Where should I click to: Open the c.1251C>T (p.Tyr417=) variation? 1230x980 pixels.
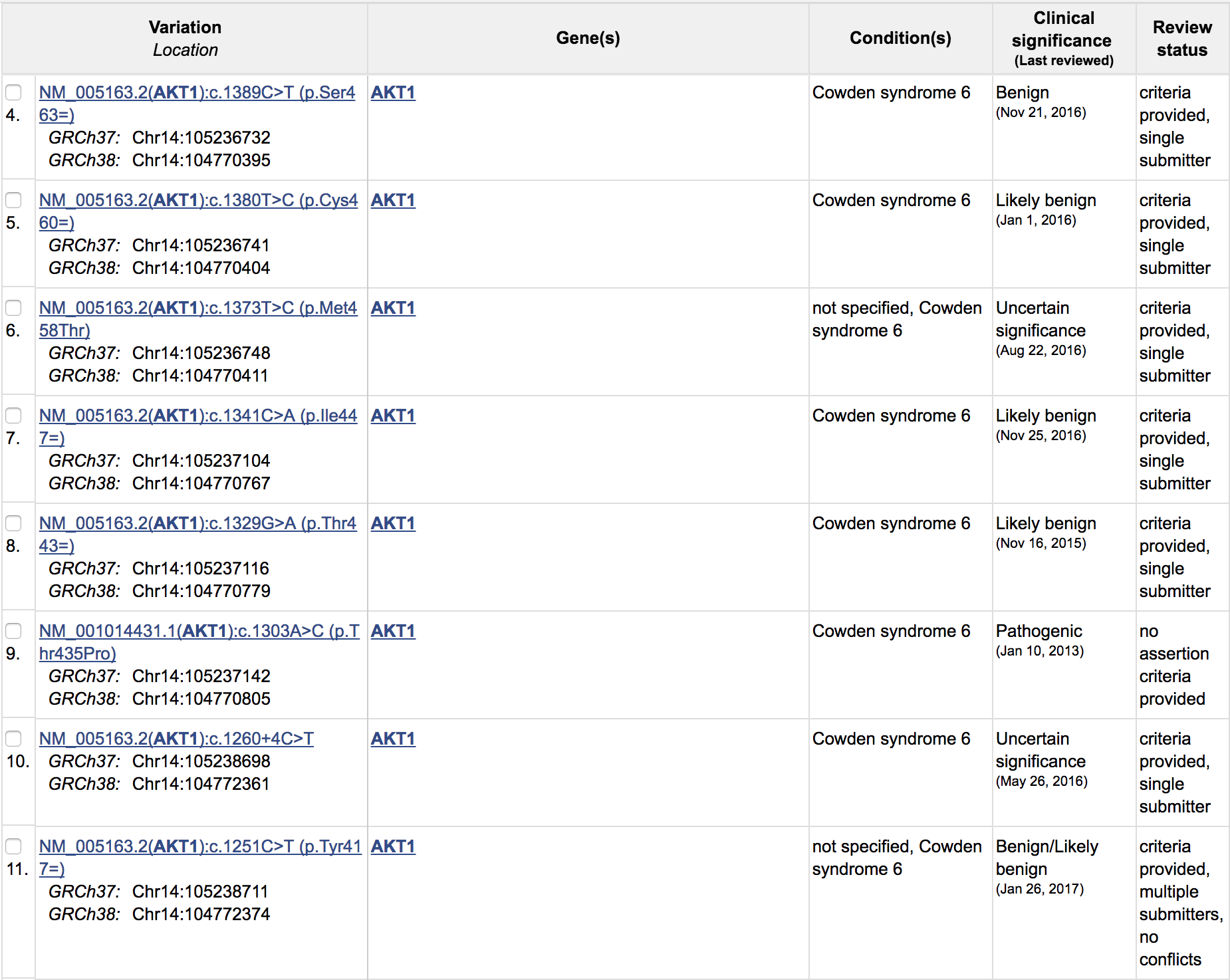200,858
